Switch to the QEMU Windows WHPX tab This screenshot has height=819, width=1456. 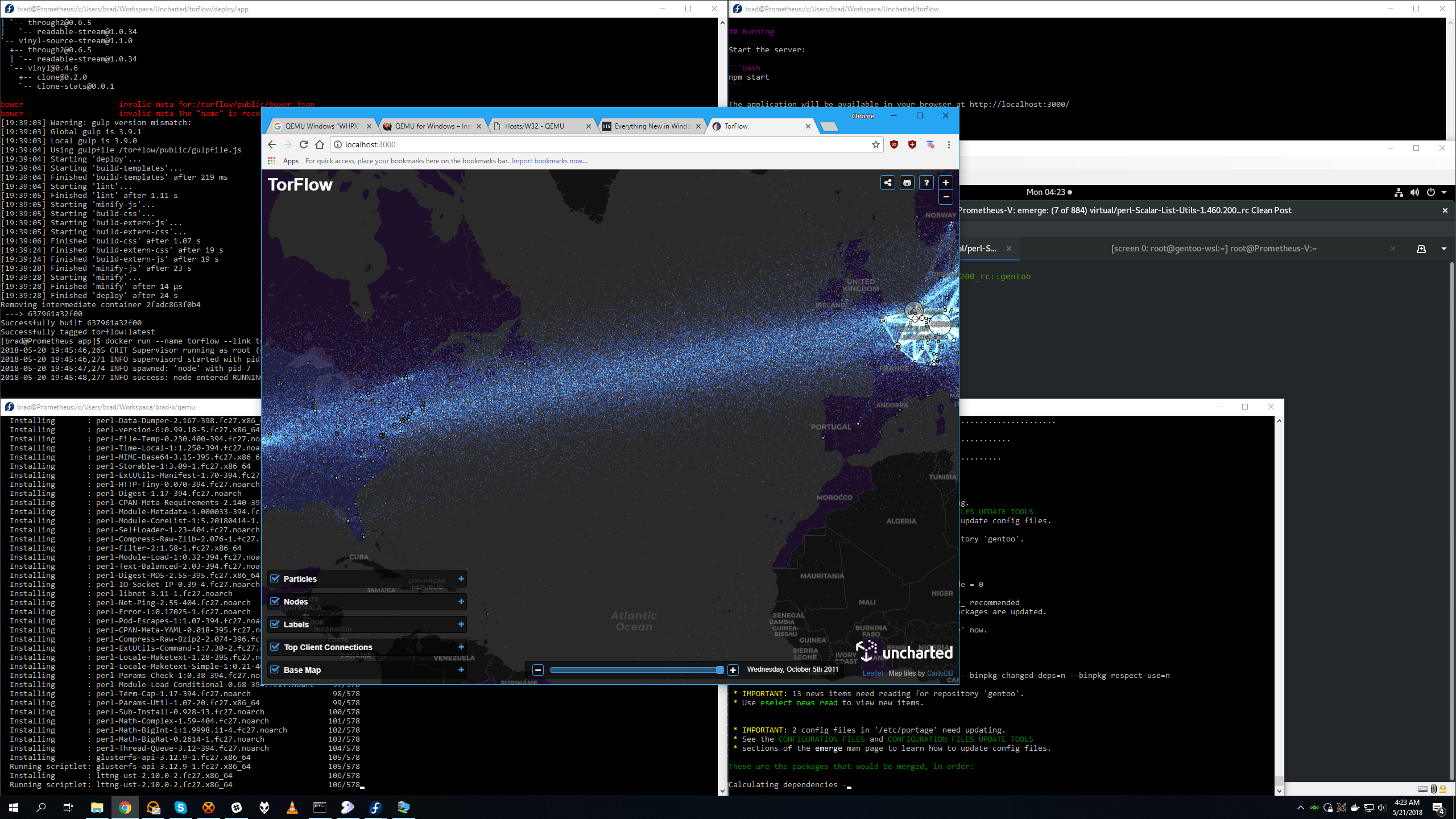coord(322,126)
